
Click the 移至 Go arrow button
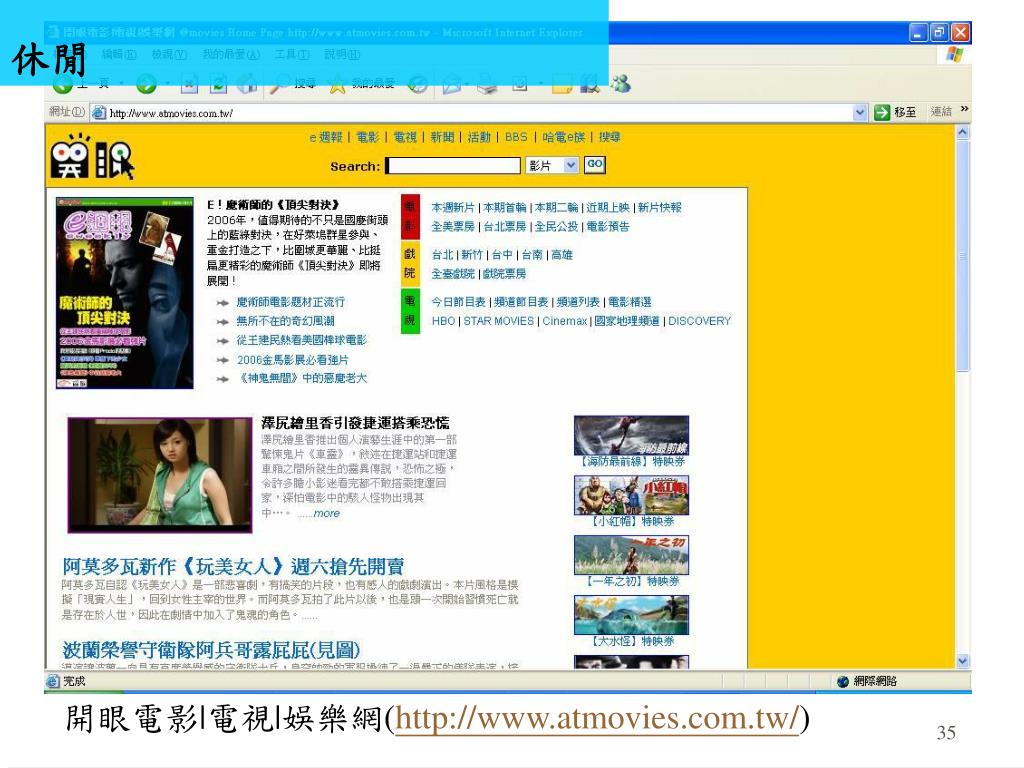pos(895,112)
